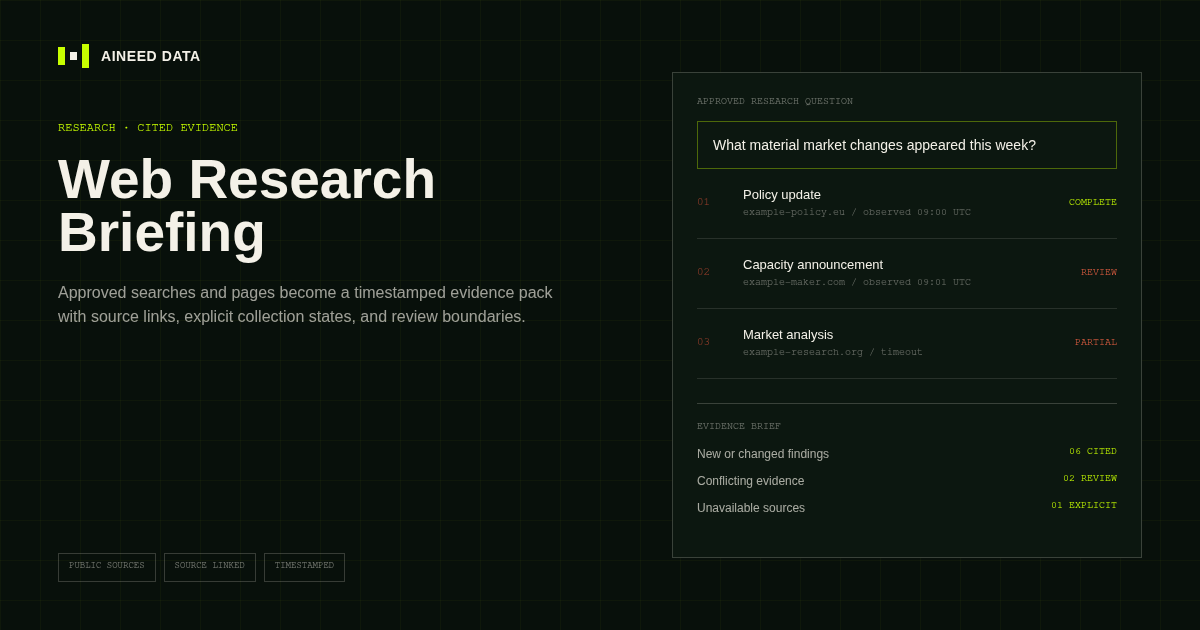Click New or changed findings row
This screenshot has width=1200, height=630.
point(907,454)
